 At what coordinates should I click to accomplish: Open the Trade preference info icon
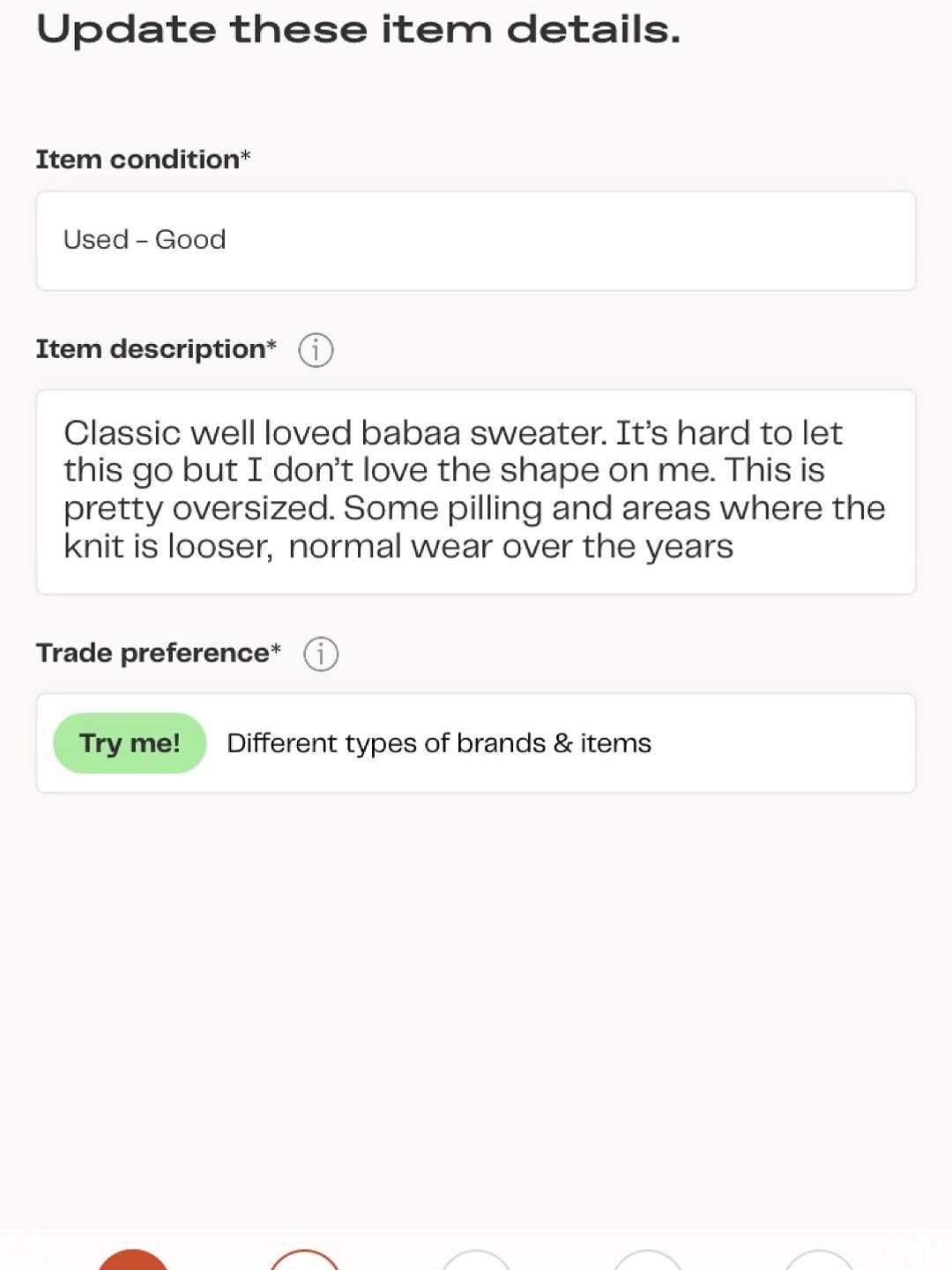pos(321,654)
